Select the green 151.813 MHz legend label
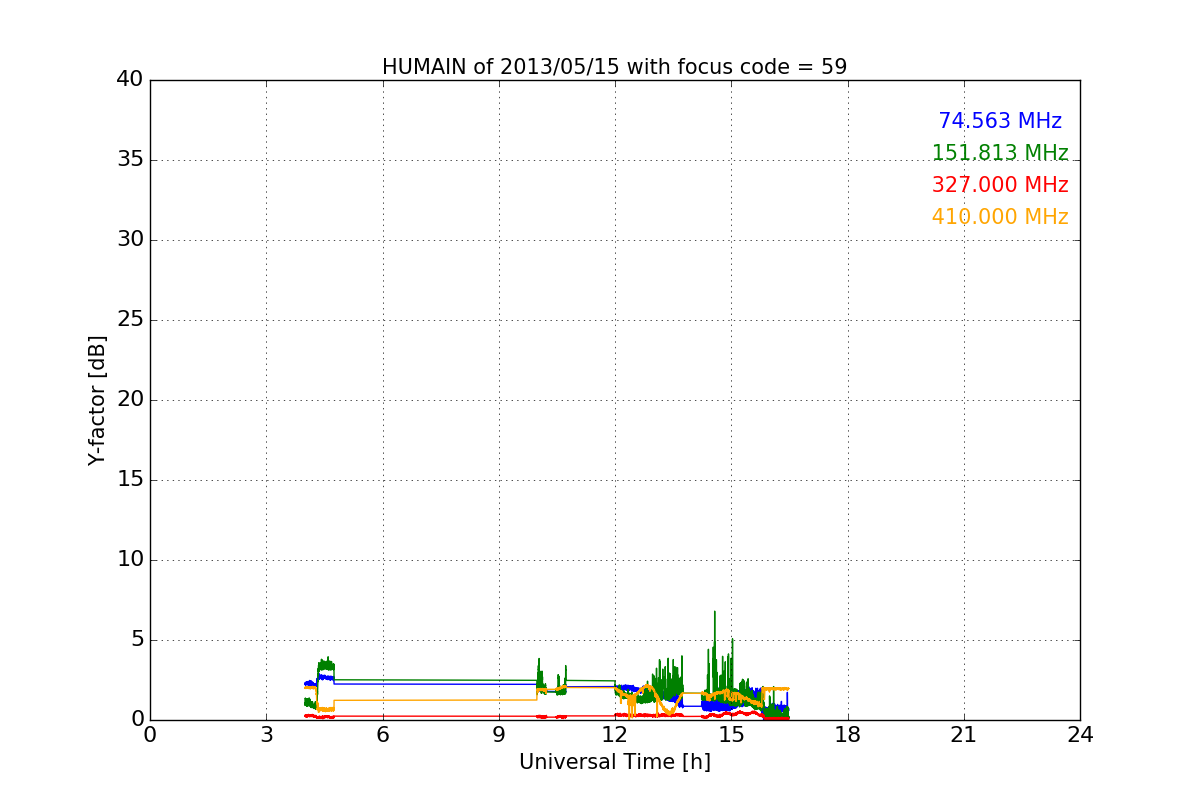1200x800 pixels. point(1000,153)
